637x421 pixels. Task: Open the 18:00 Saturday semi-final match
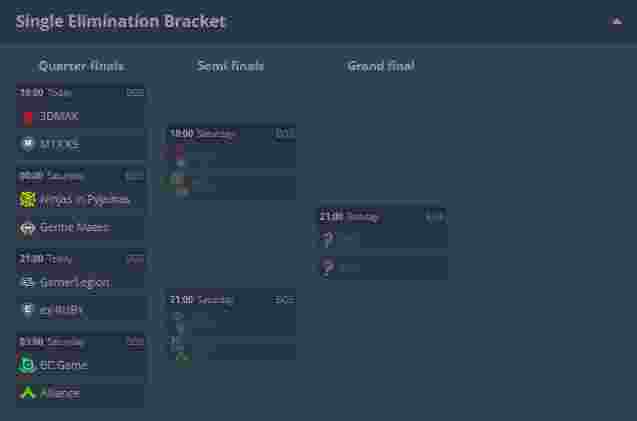point(231,133)
